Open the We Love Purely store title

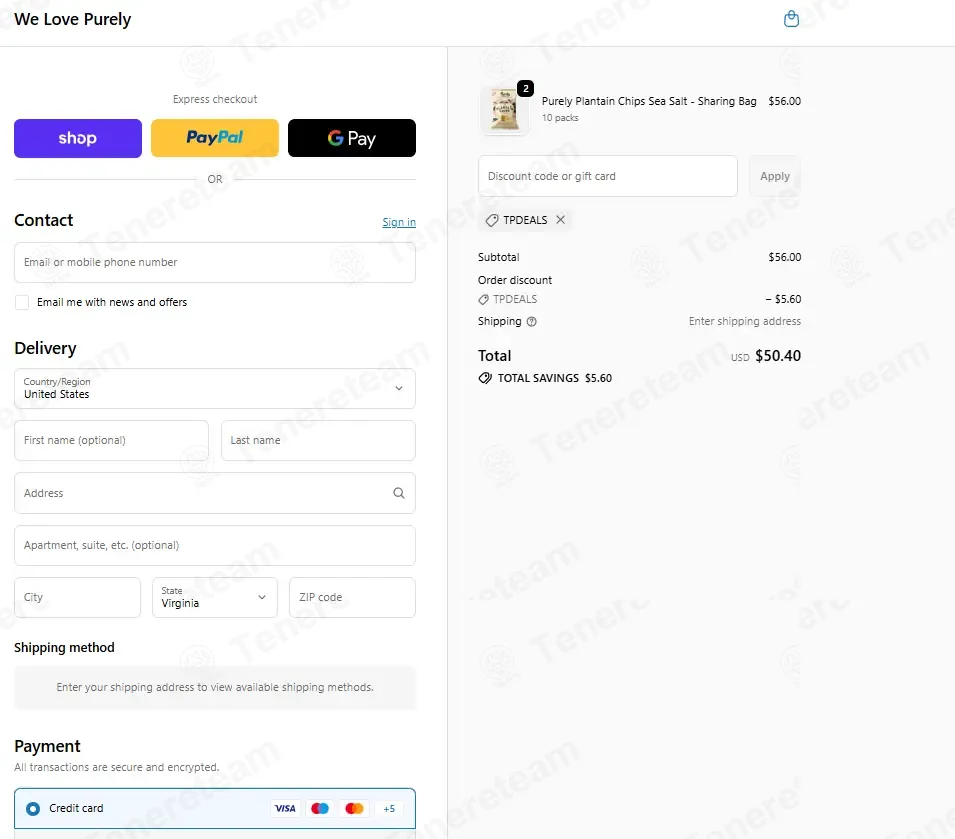tap(72, 19)
